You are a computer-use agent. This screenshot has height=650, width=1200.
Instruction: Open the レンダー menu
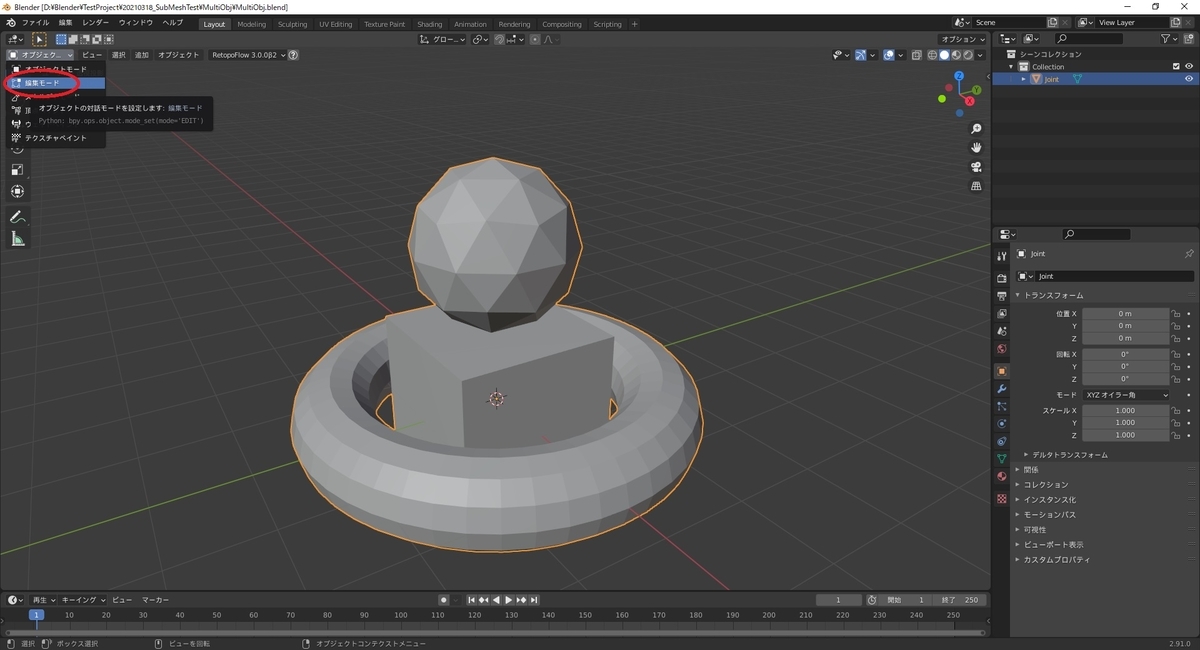(96, 23)
